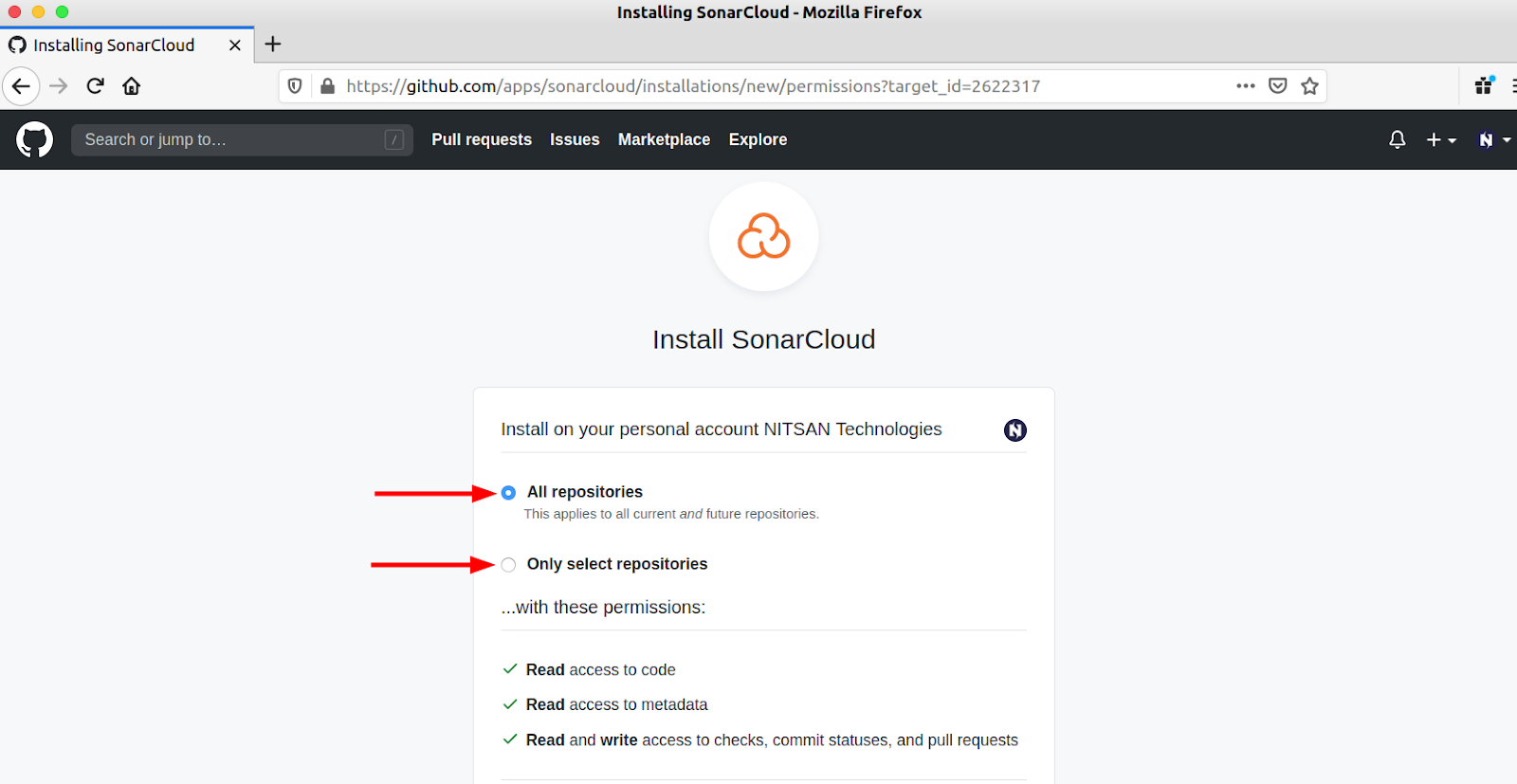The image size is (1517, 784).
Task: Open the Firefox home page icon
Action: click(132, 86)
